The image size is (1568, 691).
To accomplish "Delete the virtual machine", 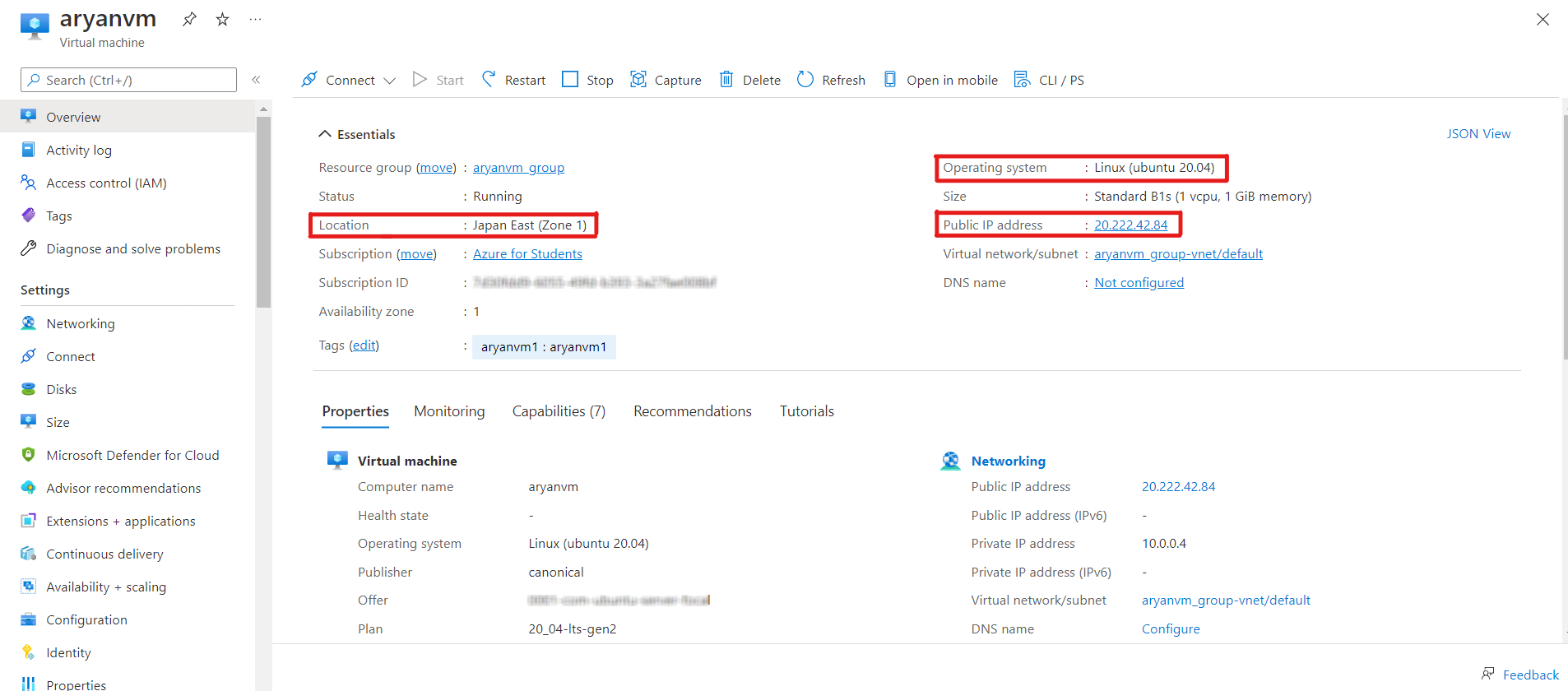I will pyautogui.click(x=749, y=80).
